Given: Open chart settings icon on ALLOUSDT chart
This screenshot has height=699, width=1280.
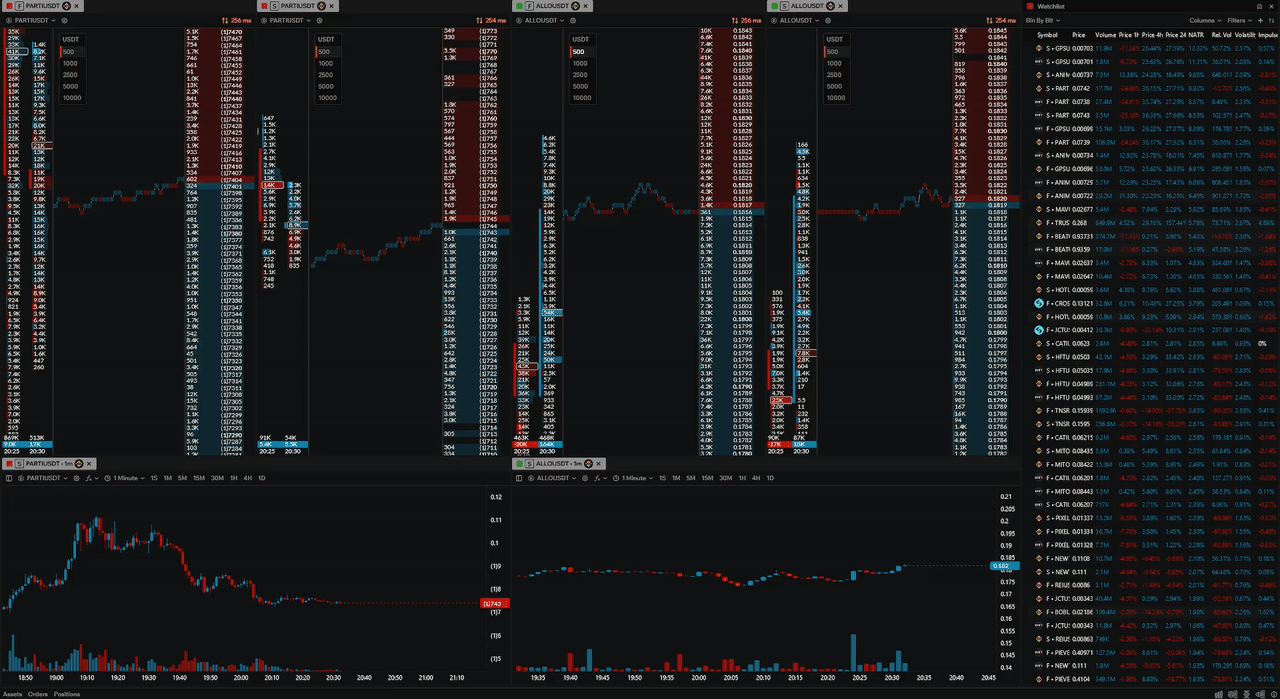Looking at the screenshot, I should tap(586, 478).
